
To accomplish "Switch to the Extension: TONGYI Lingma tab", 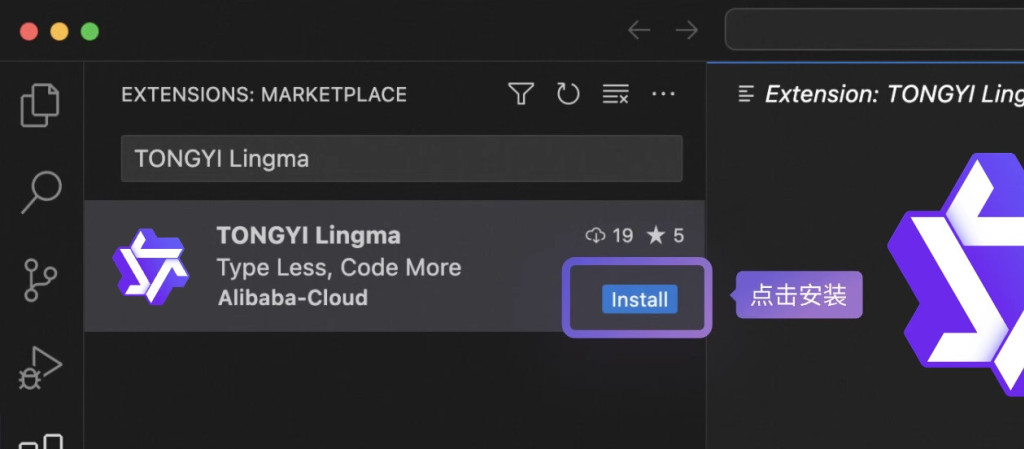I will (880, 94).
